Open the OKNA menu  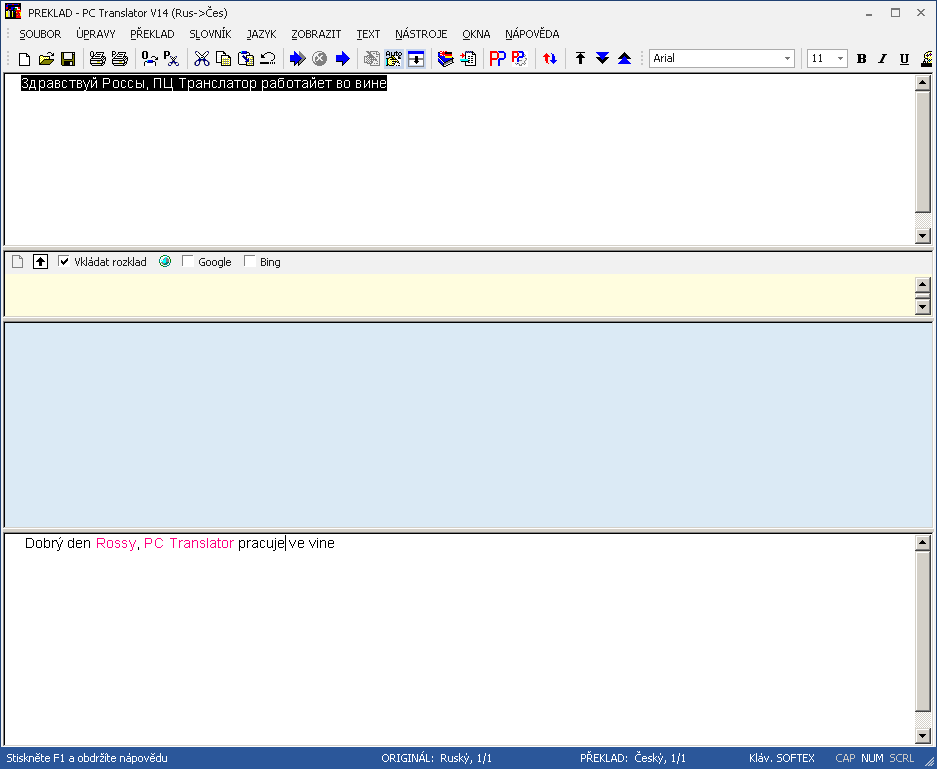pos(476,34)
